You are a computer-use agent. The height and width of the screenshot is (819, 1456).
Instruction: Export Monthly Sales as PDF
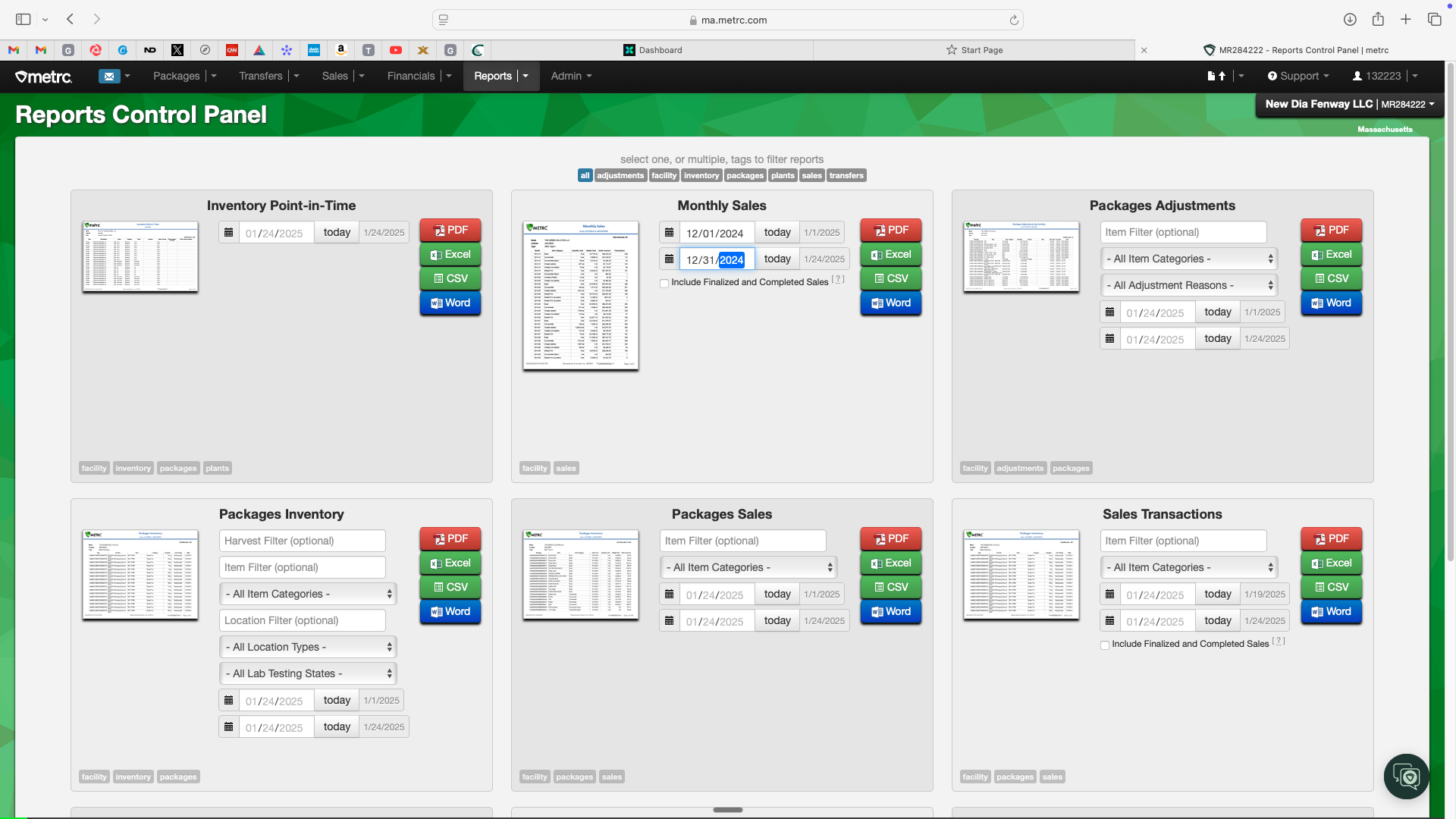tap(891, 230)
